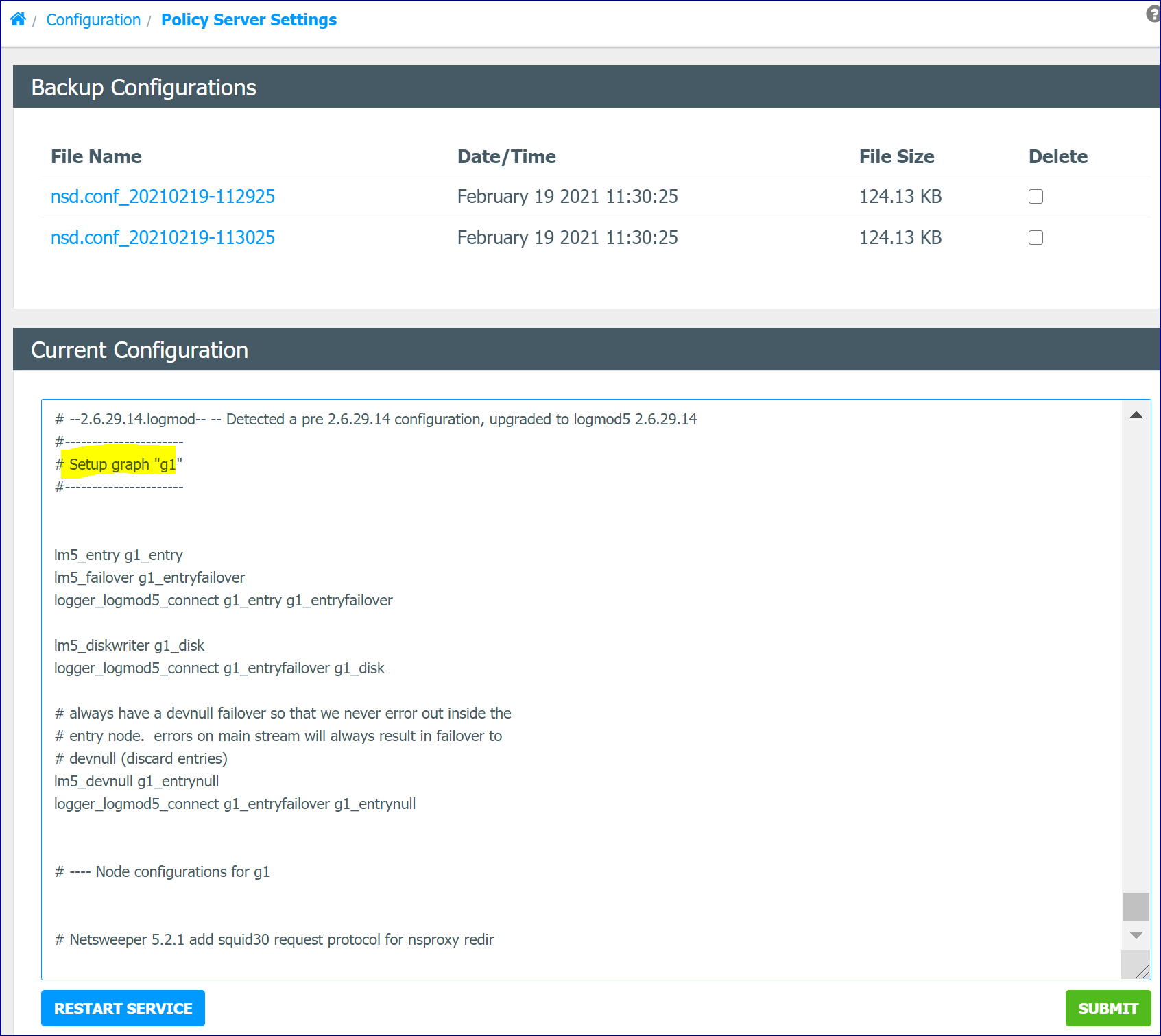
Task: Go to the home page icon
Action: click(19, 19)
